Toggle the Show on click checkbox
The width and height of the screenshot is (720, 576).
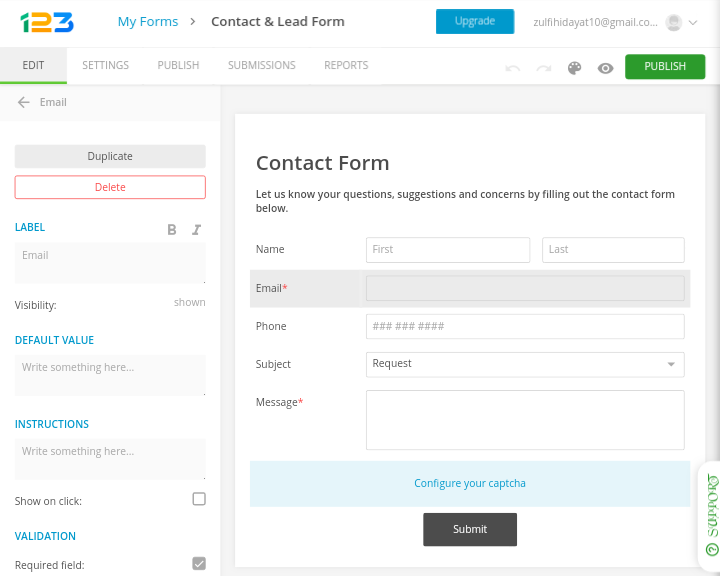[199, 499]
